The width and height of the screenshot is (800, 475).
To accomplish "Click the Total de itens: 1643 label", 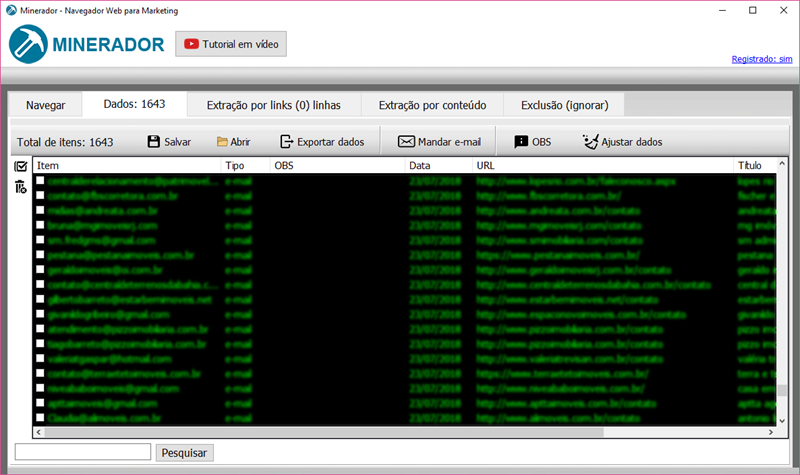I will (65, 142).
